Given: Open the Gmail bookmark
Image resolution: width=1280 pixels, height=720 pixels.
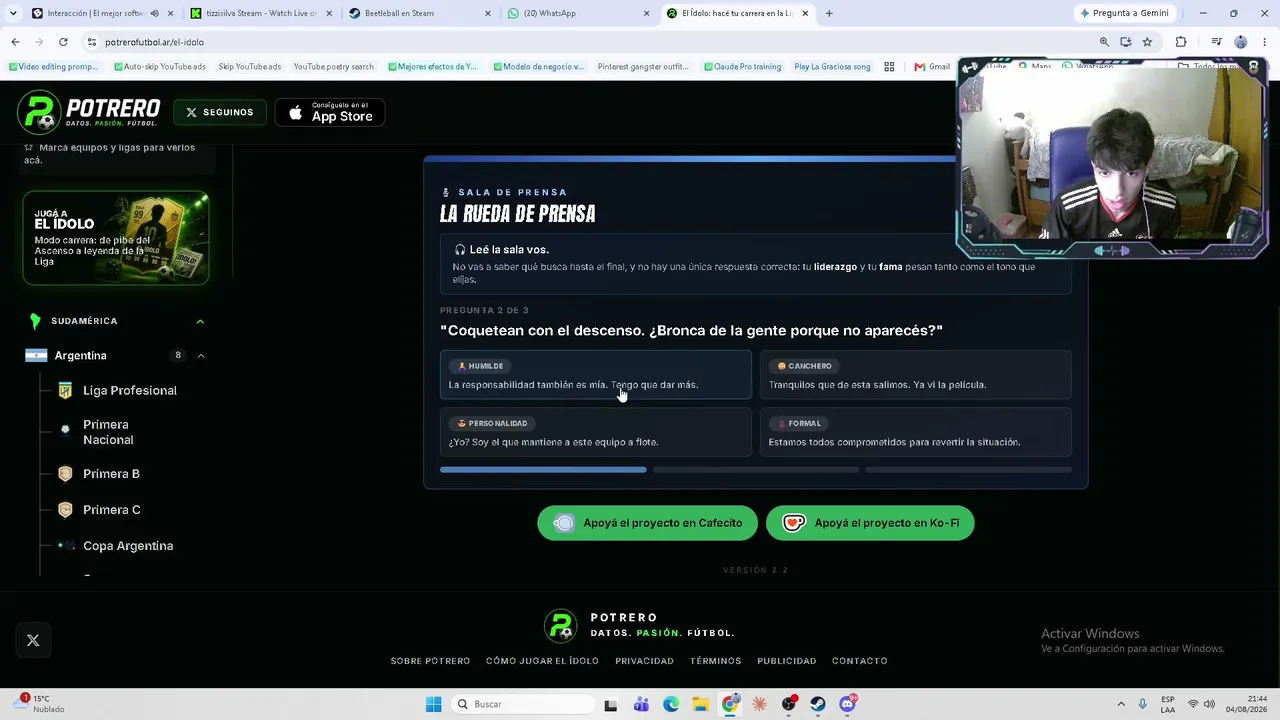Looking at the screenshot, I should point(932,67).
